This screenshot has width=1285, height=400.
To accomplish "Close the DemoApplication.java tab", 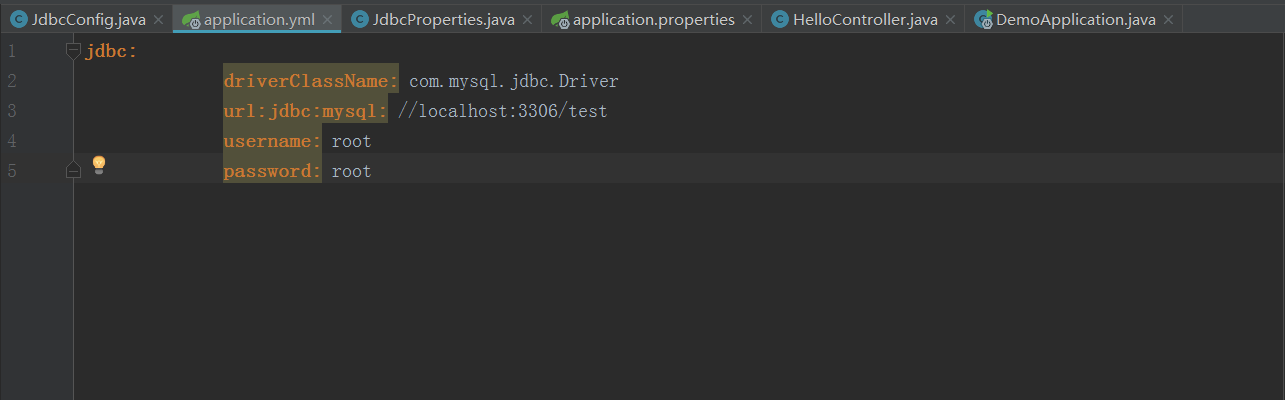I will [x=1169, y=20].
